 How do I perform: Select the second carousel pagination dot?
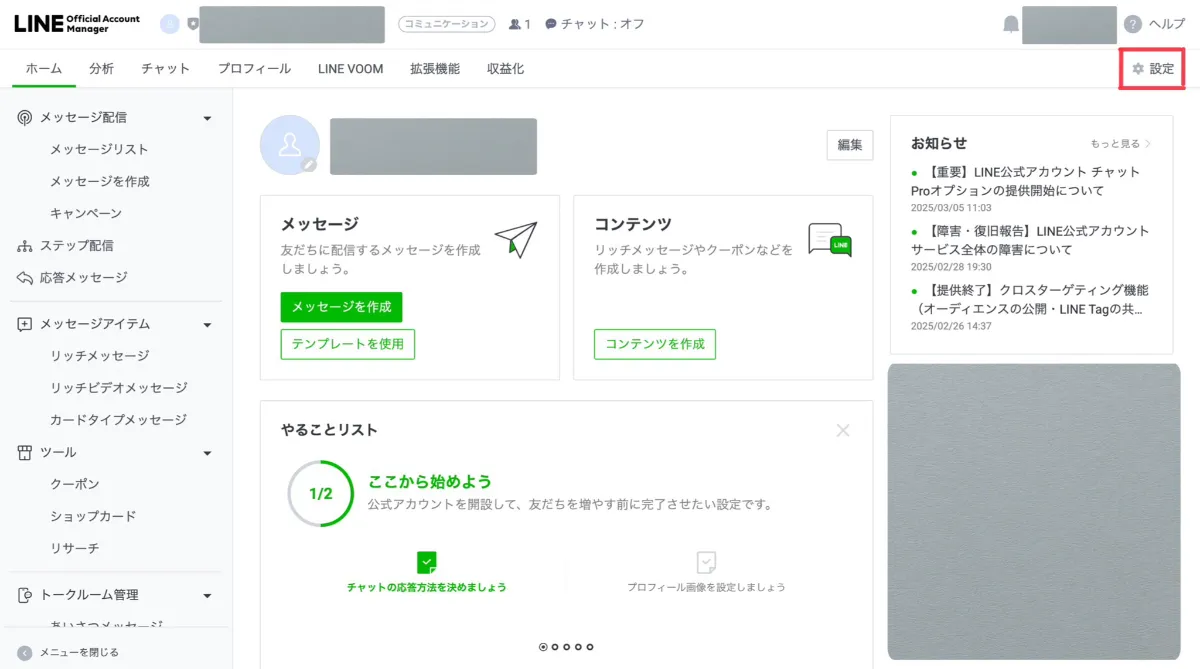tap(557, 646)
